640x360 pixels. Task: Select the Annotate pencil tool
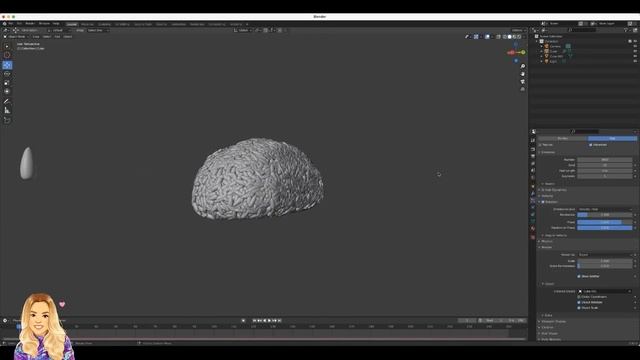tap(7, 101)
